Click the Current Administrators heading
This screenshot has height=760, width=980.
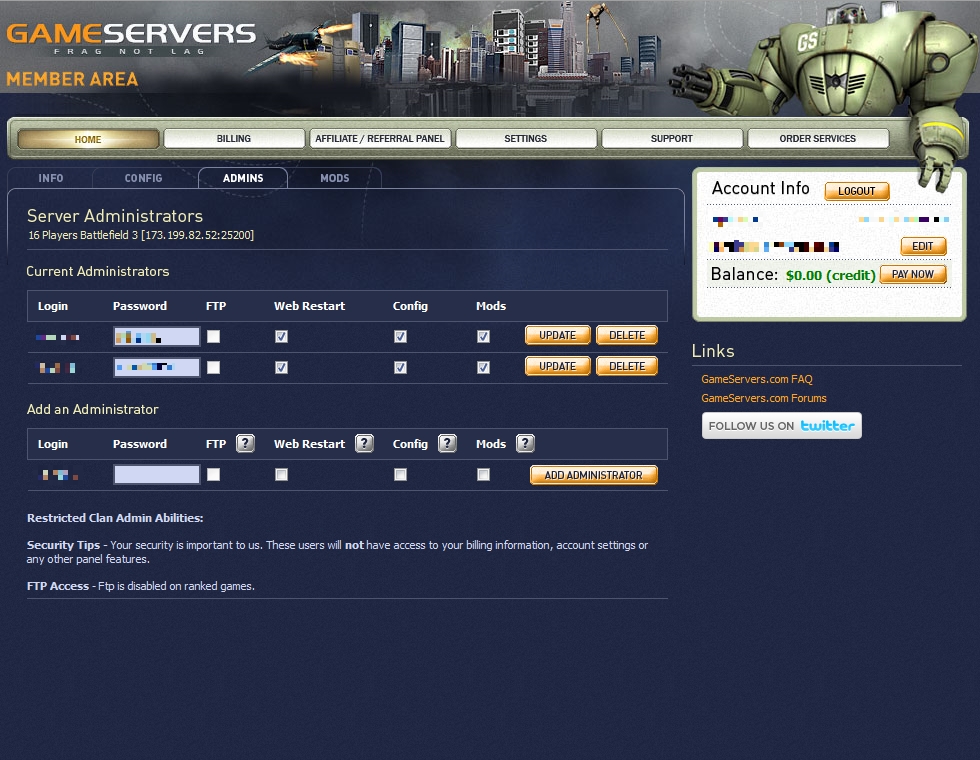click(x=98, y=272)
